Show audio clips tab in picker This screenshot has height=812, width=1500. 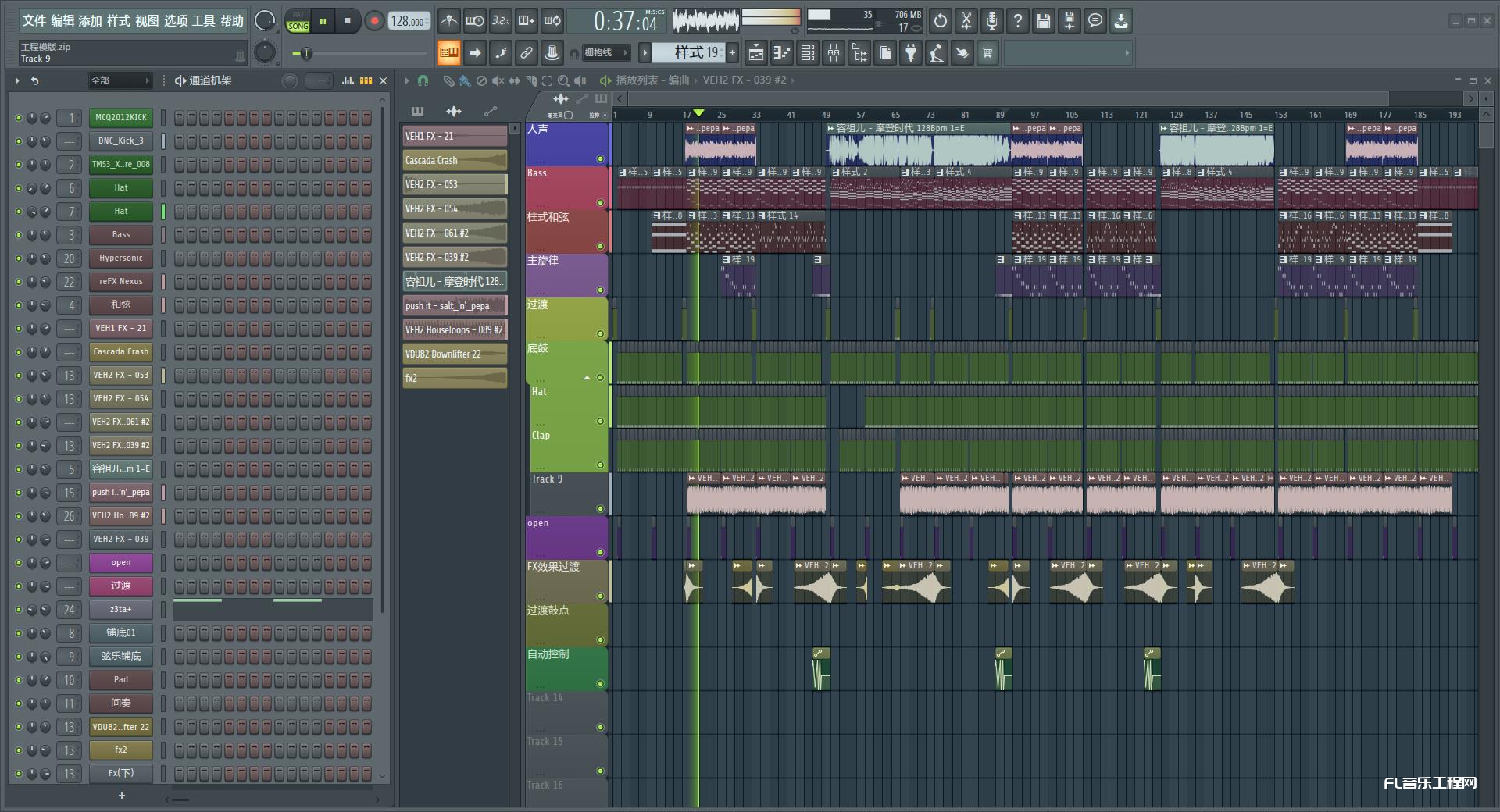point(454,111)
